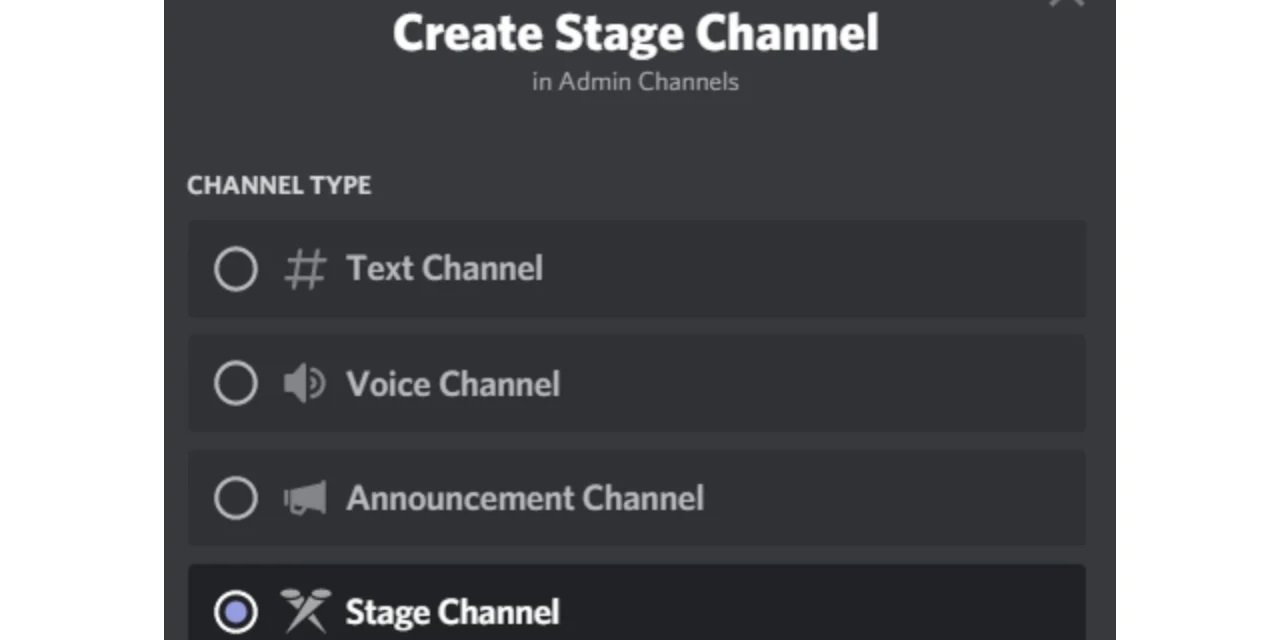Click the "CHANNEL TYPE" section header
The height and width of the screenshot is (640, 1280).
tap(279, 186)
